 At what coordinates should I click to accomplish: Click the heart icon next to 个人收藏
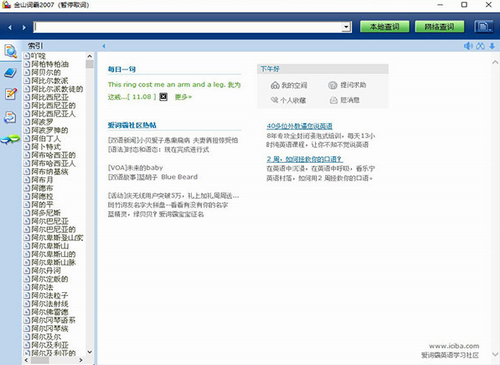coord(275,100)
